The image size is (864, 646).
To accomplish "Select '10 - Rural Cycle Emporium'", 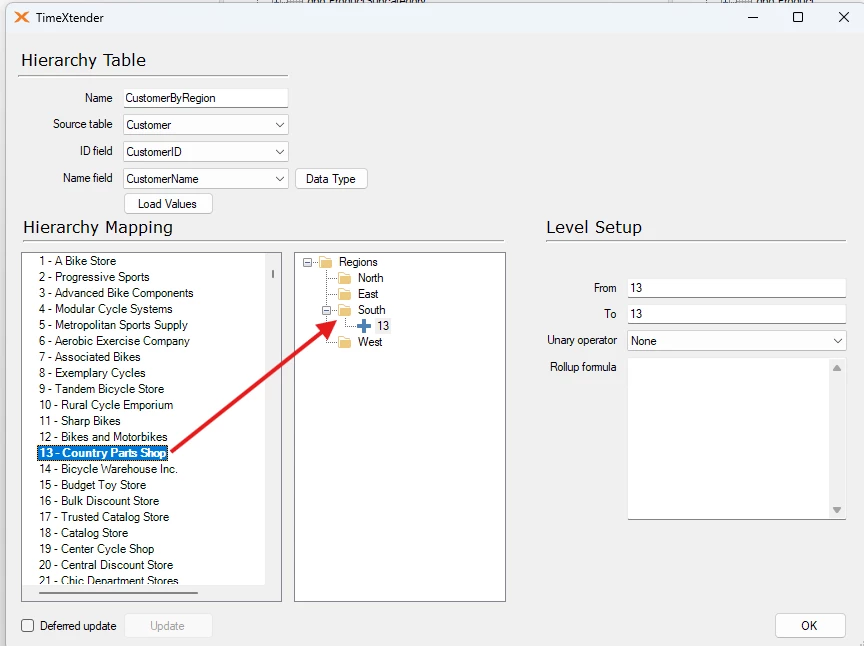I will (106, 405).
